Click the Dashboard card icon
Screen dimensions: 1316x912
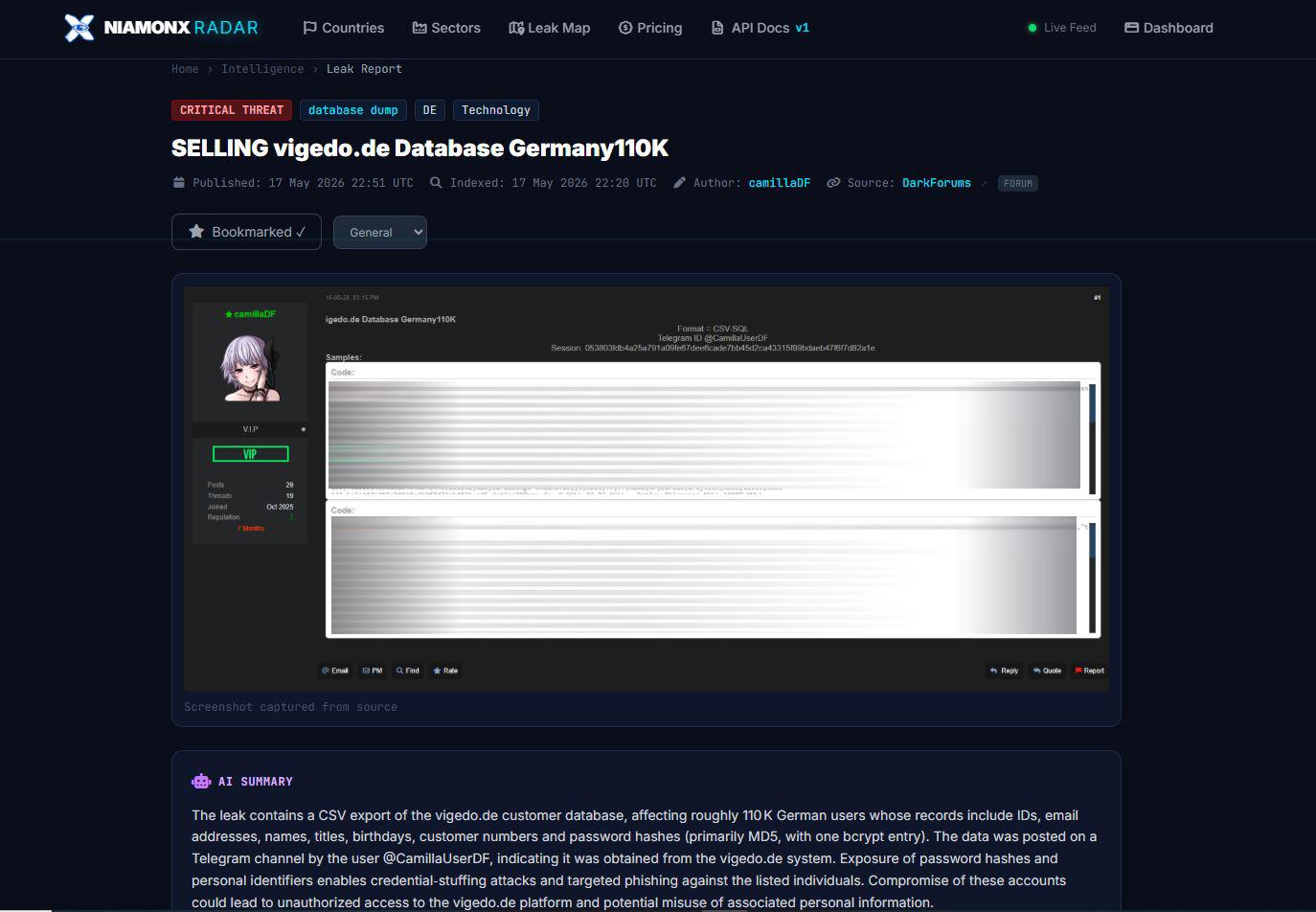click(x=1131, y=28)
